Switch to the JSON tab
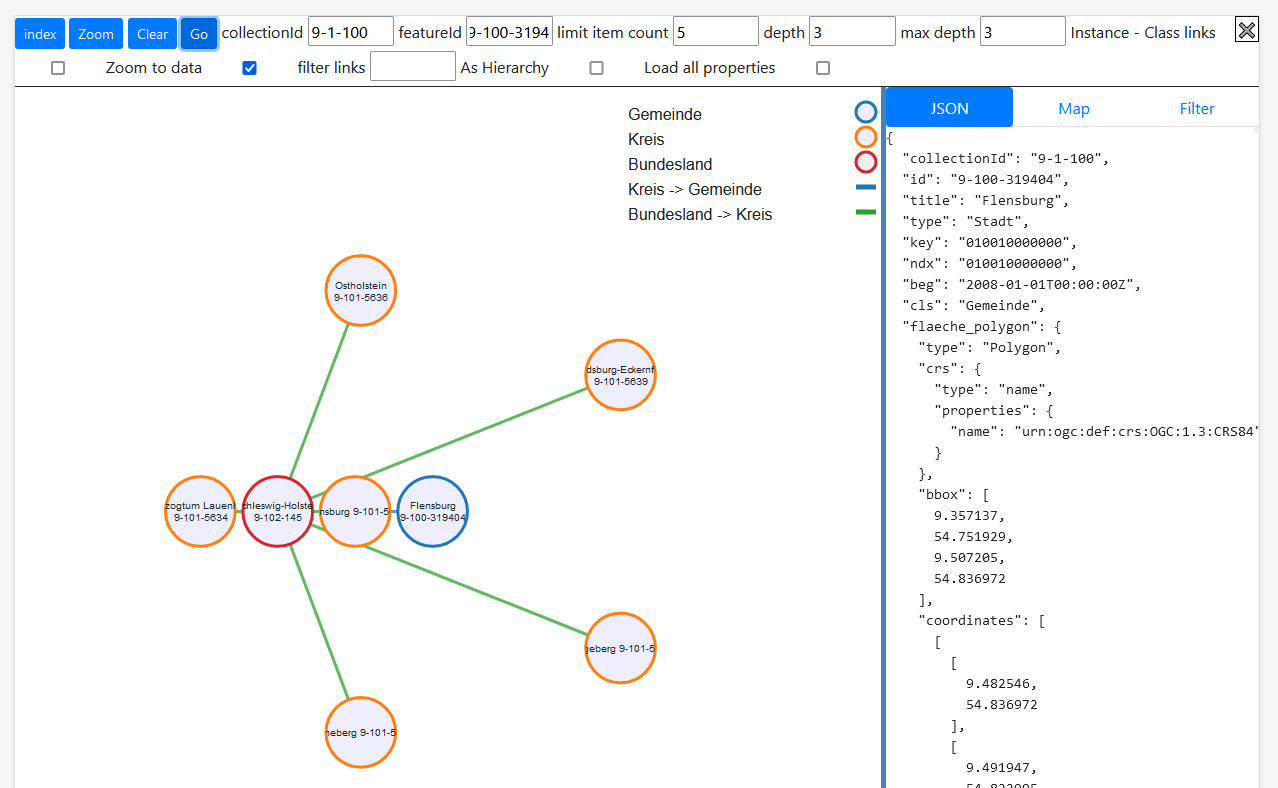Image resolution: width=1278 pixels, height=788 pixels. pos(949,108)
